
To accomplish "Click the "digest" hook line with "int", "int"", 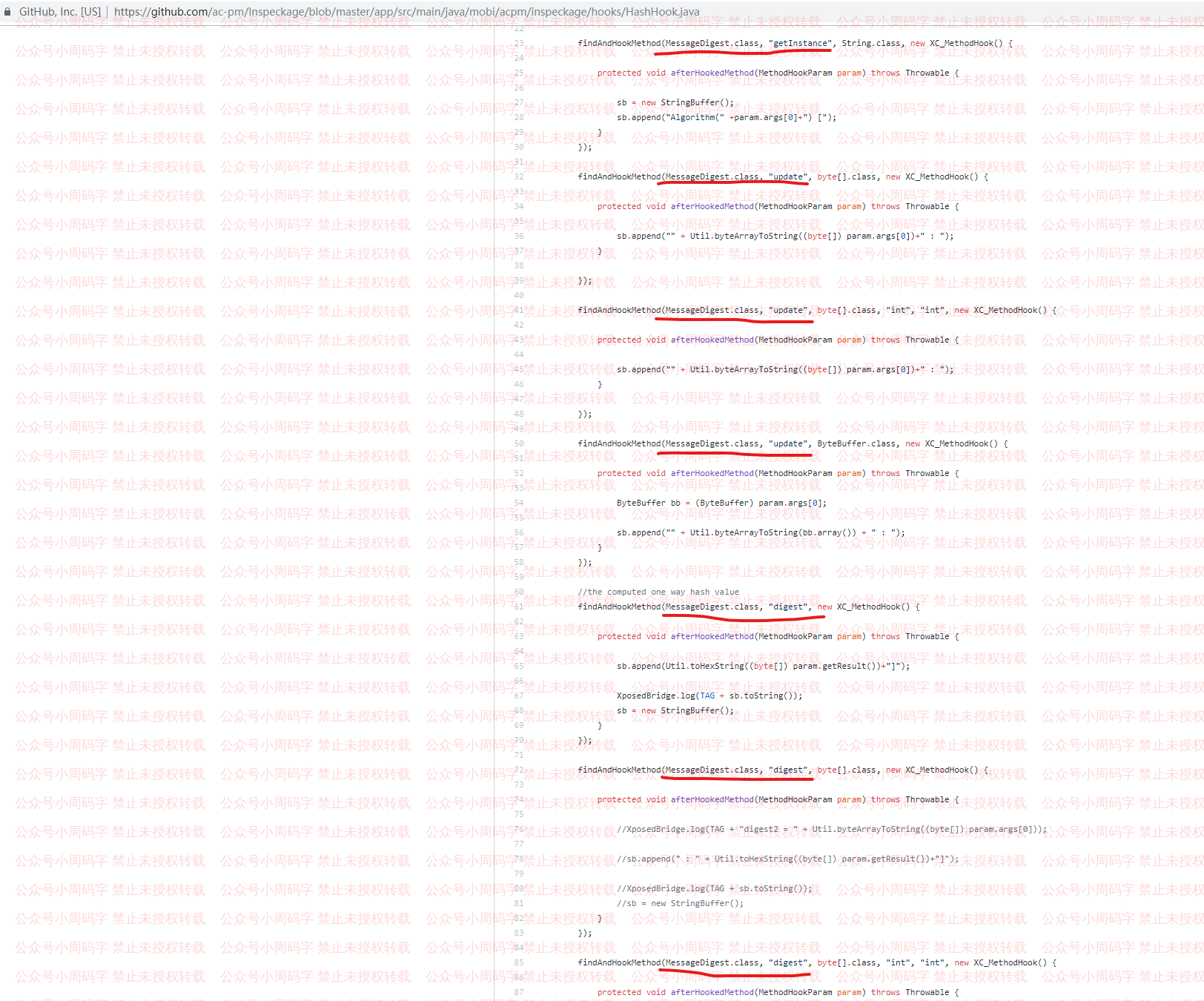I will point(817,962).
